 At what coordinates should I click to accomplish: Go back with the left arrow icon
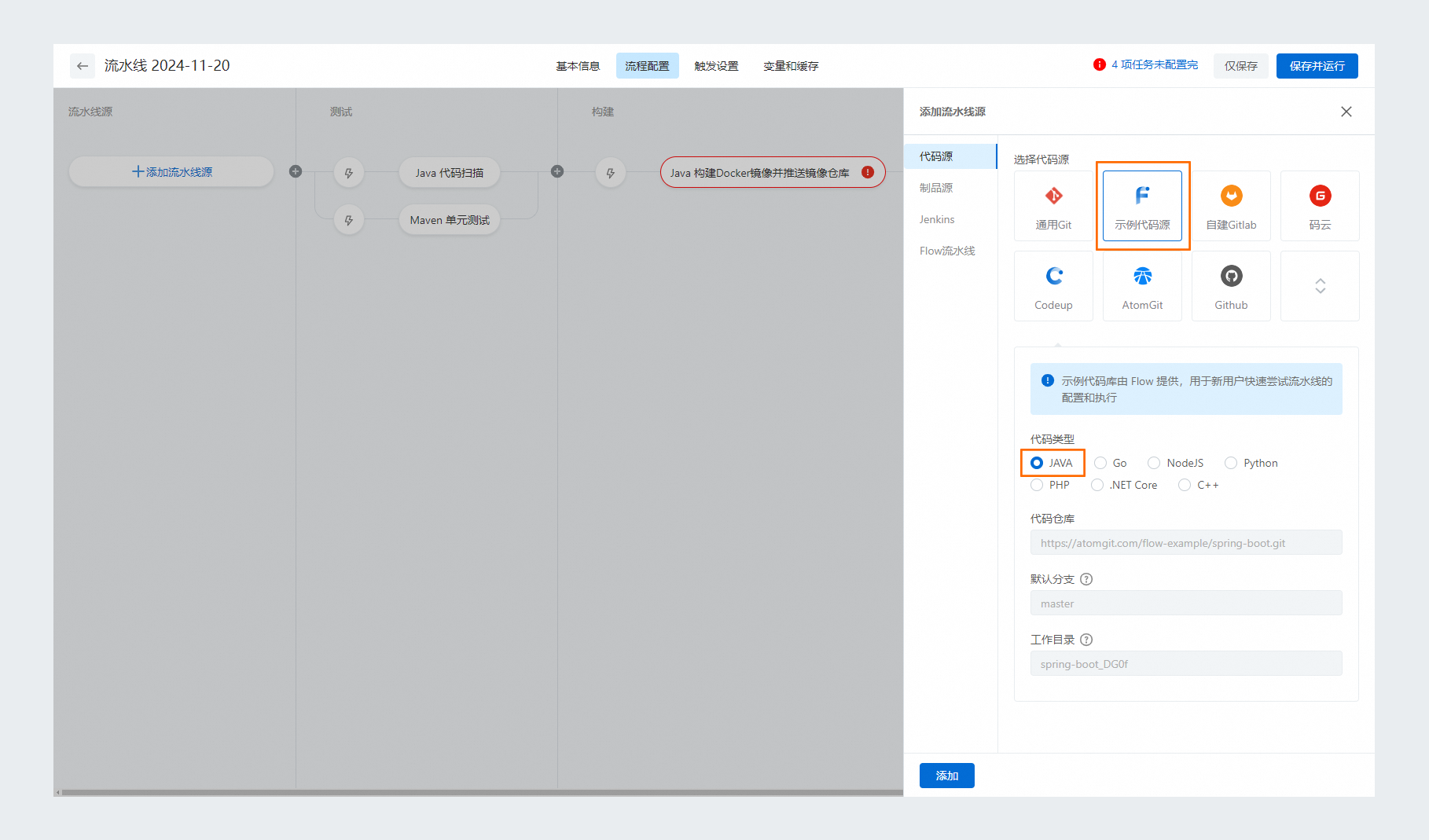83,66
